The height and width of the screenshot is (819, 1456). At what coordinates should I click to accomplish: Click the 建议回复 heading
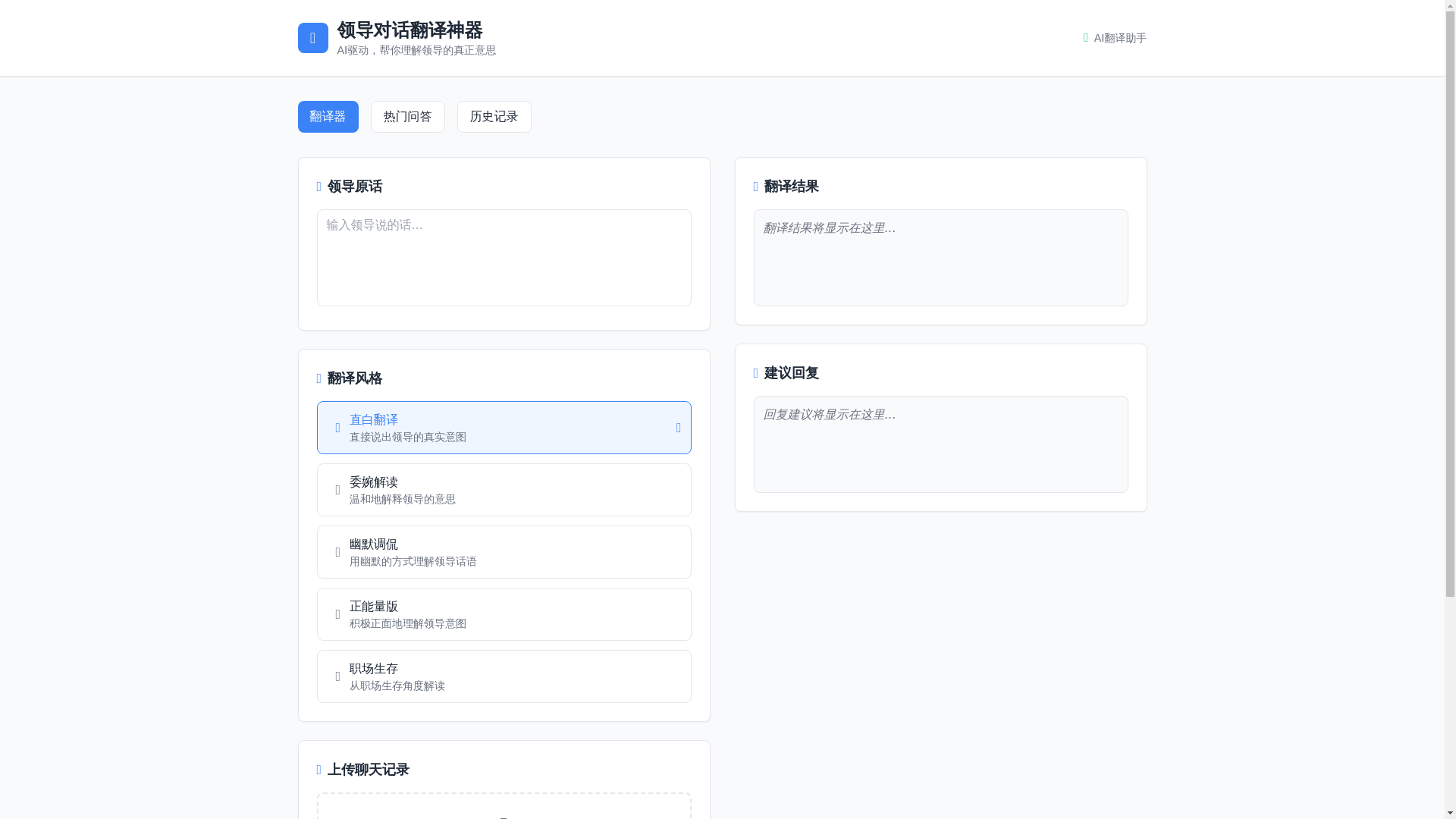click(791, 373)
